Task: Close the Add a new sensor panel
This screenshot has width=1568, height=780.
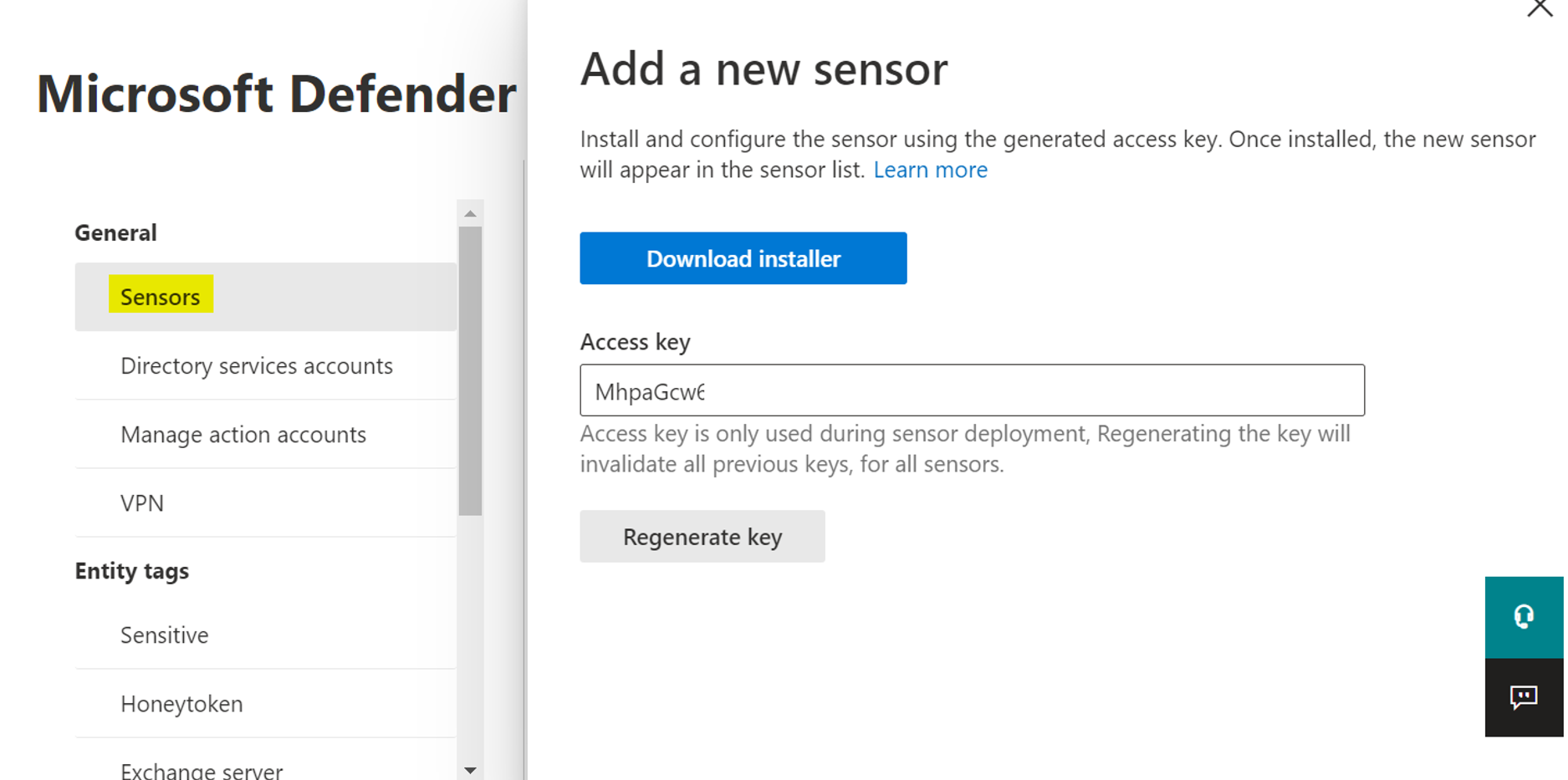Action: point(1540,8)
